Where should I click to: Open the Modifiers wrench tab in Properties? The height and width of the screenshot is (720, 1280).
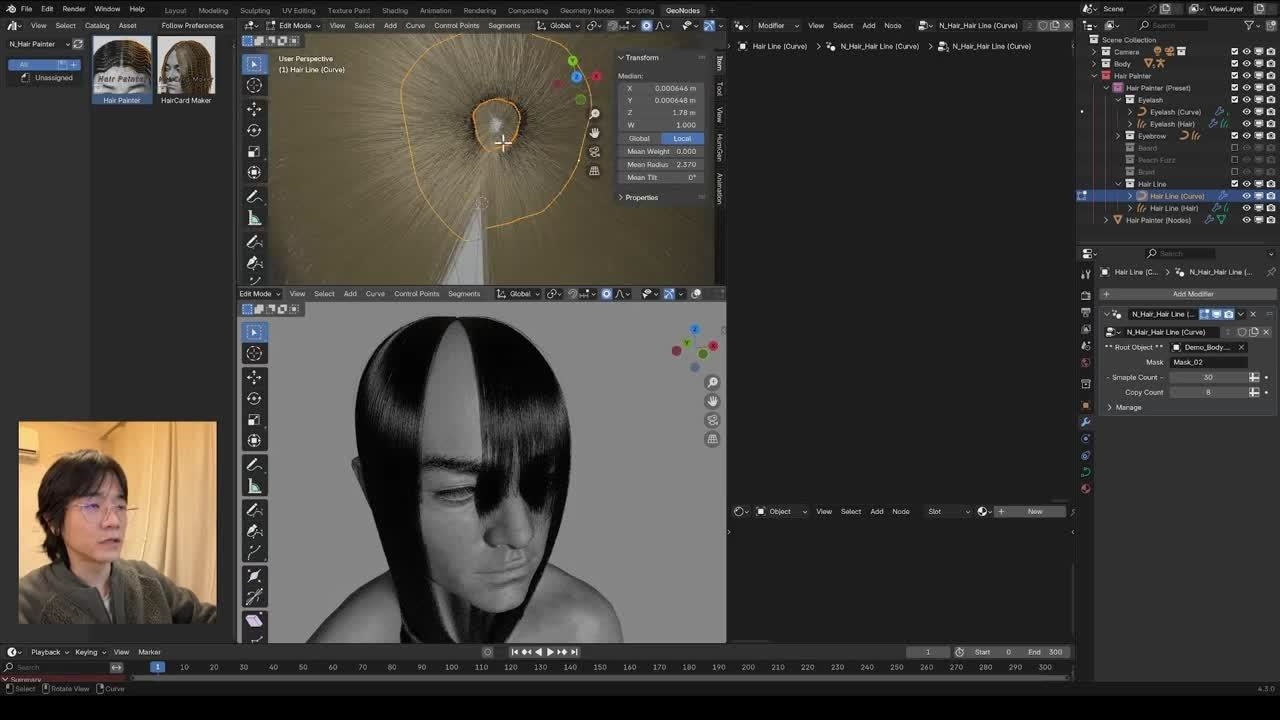1086,422
